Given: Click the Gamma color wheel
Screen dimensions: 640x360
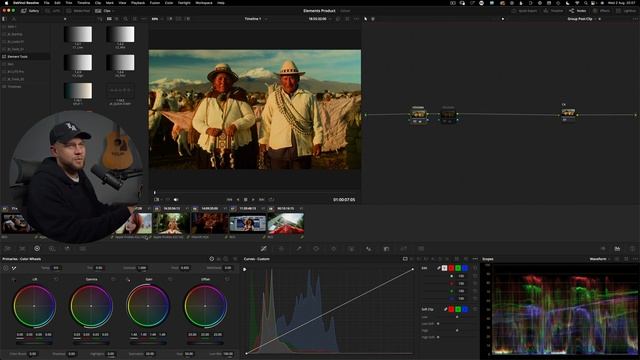Looking at the screenshot, I should (x=91, y=306).
